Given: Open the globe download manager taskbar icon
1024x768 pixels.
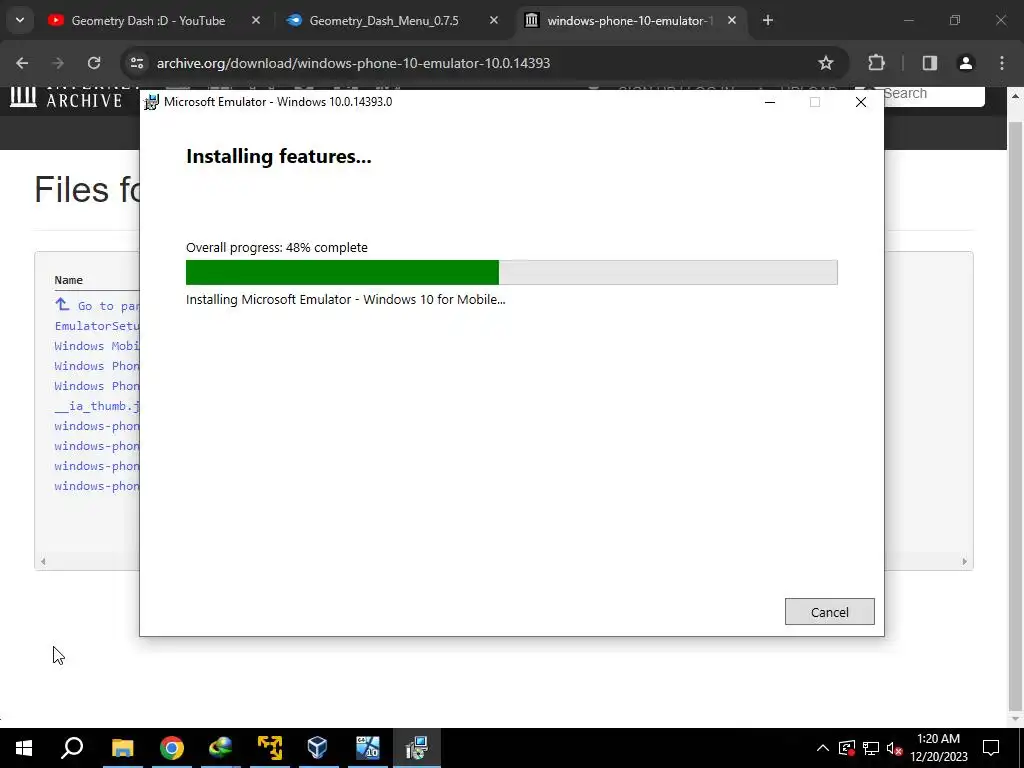Looking at the screenshot, I should point(221,748).
